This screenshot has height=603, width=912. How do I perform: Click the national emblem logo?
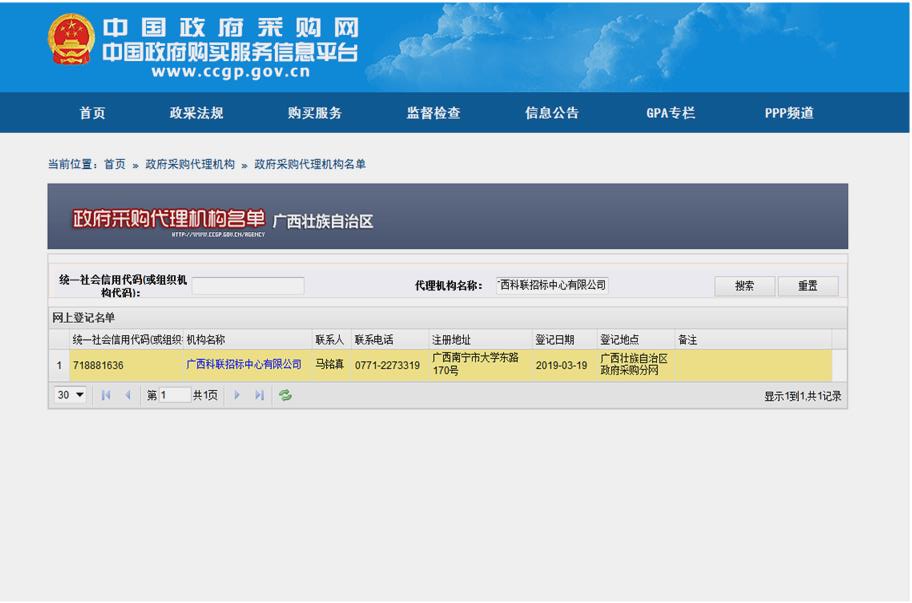pyautogui.click(x=71, y=40)
